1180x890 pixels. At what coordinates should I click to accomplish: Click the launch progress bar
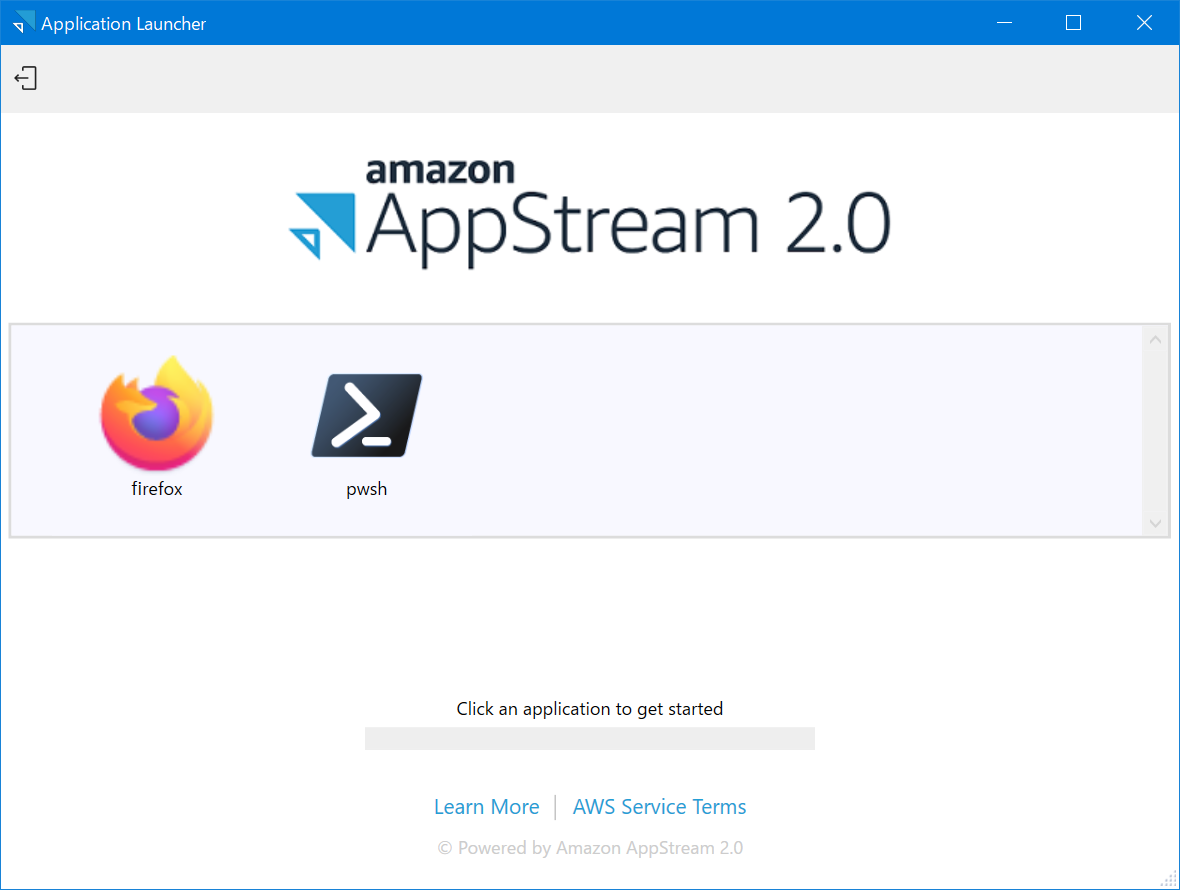pyautogui.click(x=589, y=738)
